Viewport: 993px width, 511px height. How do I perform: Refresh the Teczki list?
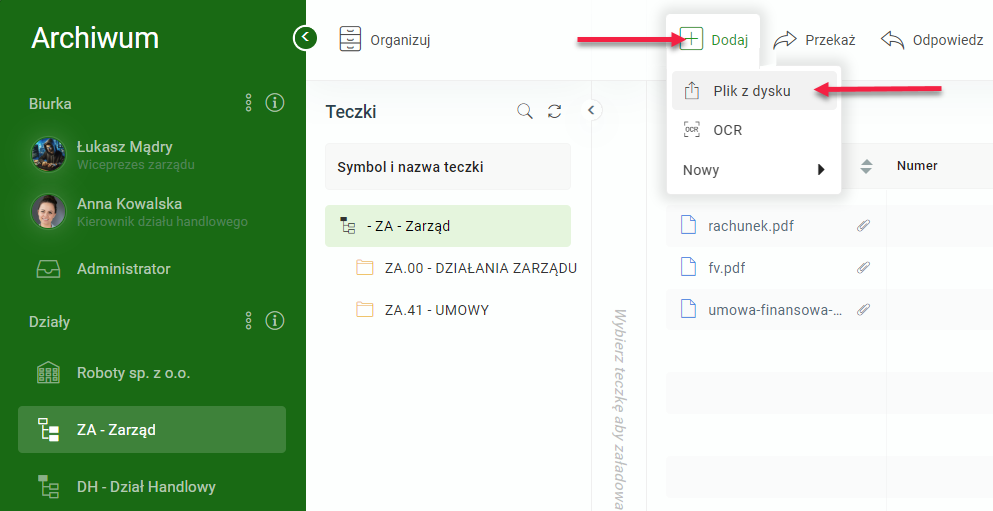tap(555, 111)
